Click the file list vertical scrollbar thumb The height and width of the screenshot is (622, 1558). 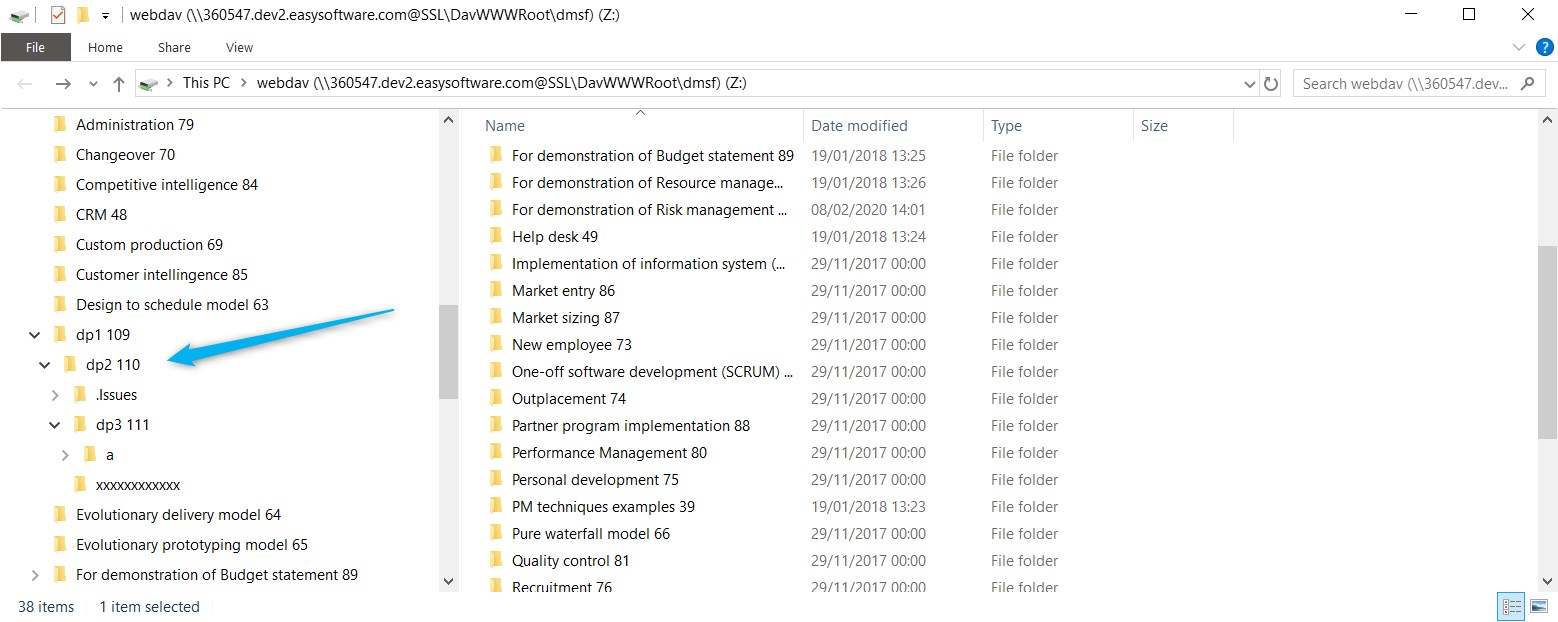click(x=1547, y=340)
